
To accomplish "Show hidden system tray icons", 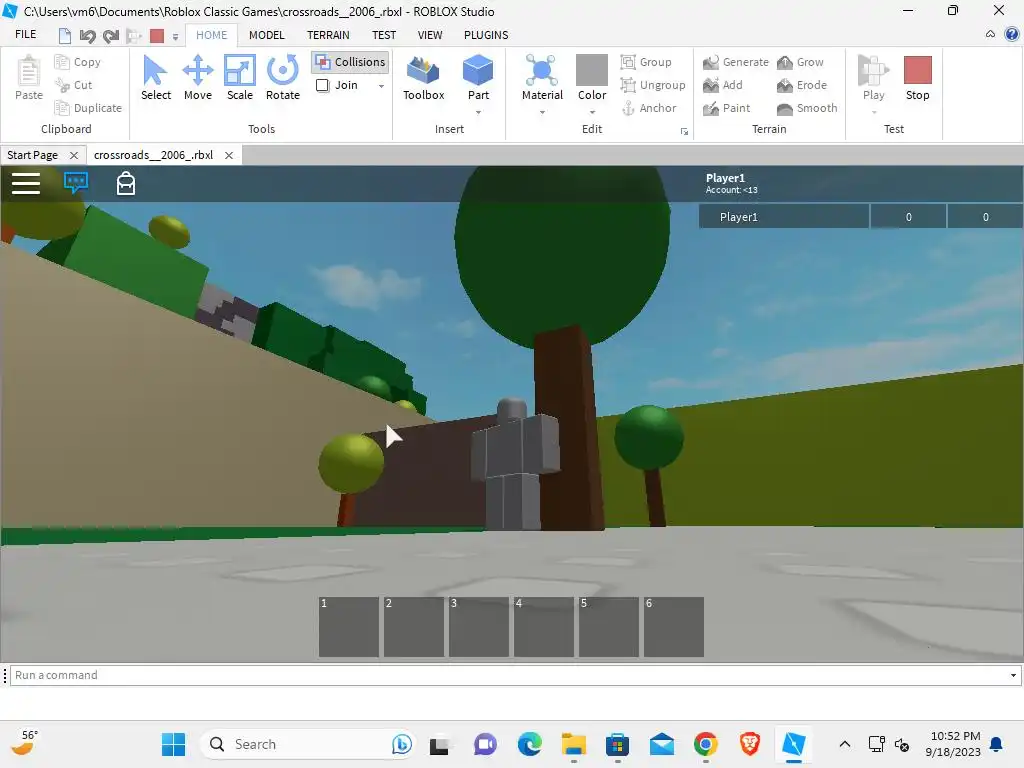I will (x=844, y=744).
